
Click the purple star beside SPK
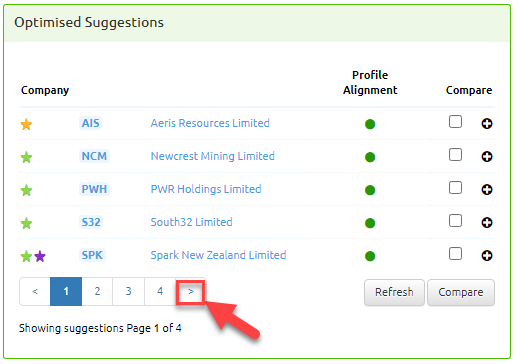point(40,256)
